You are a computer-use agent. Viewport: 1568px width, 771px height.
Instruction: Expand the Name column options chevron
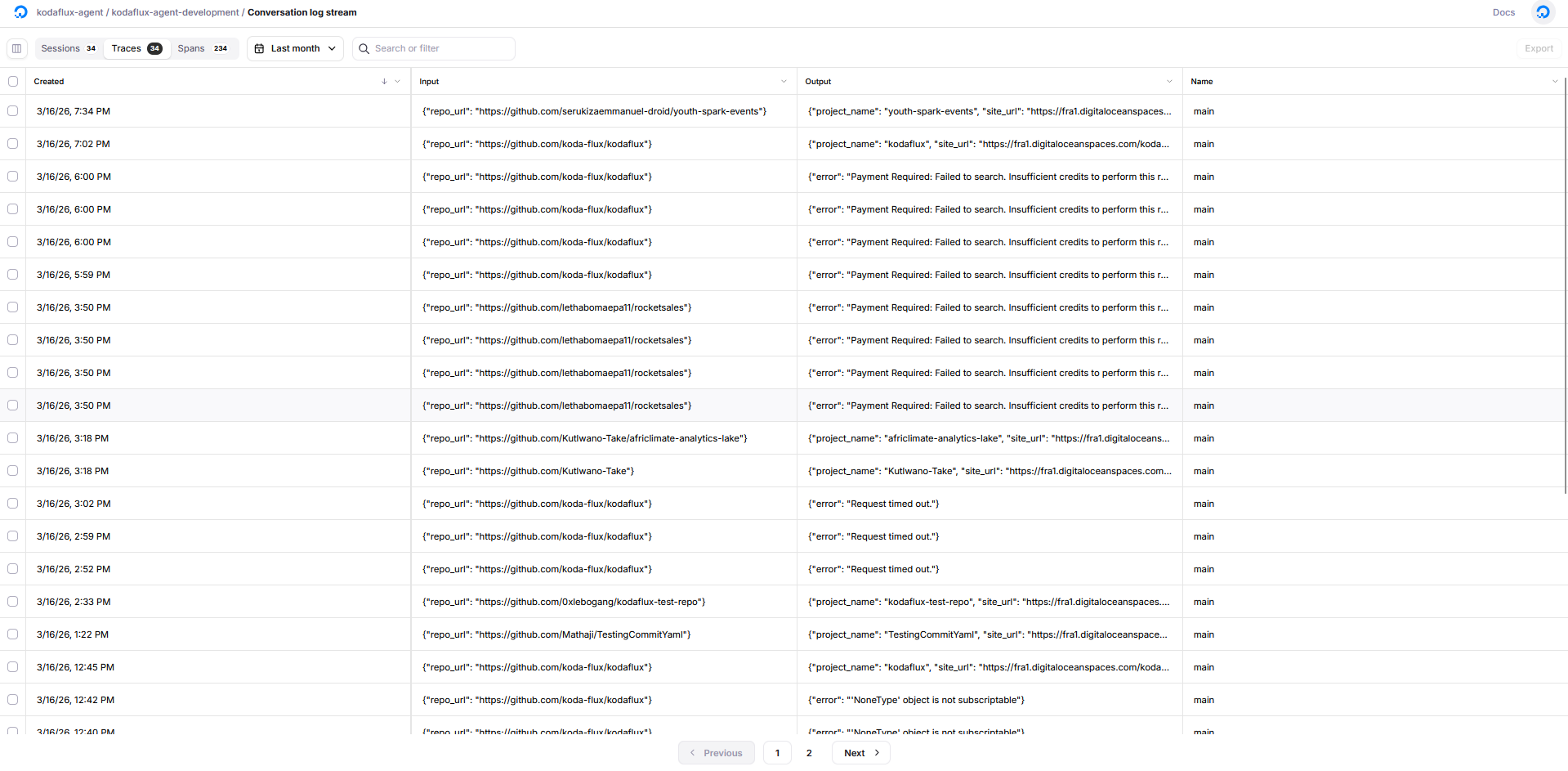1555,82
